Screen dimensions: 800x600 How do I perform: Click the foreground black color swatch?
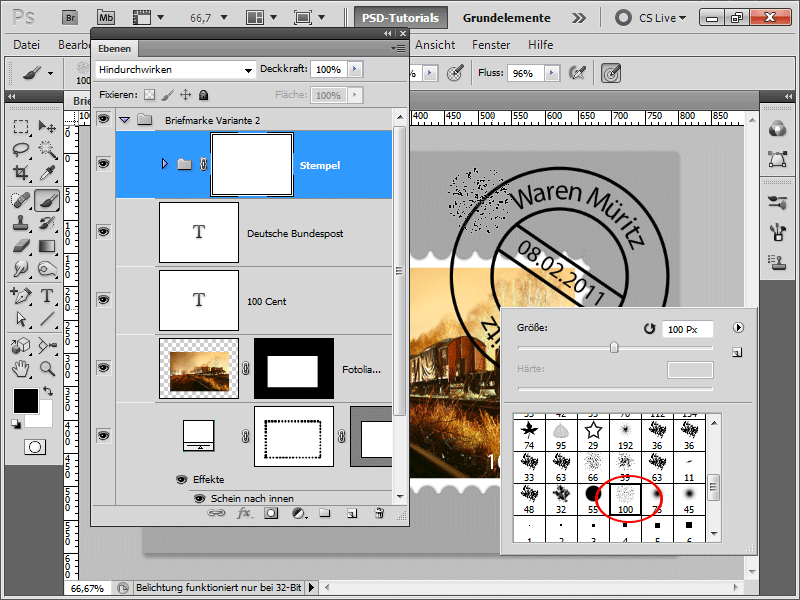(x=26, y=401)
